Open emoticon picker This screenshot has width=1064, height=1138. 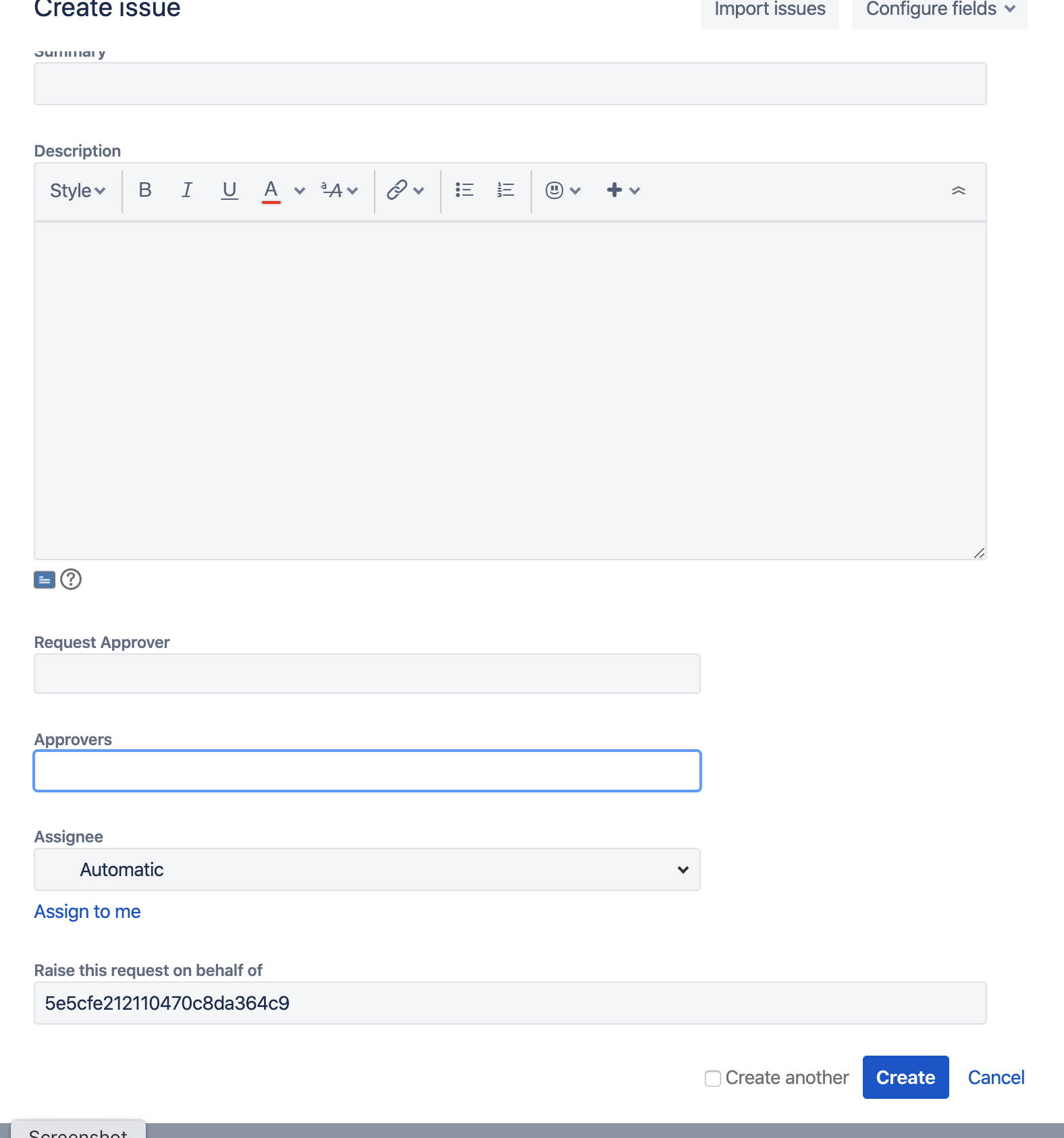[x=563, y=191]
